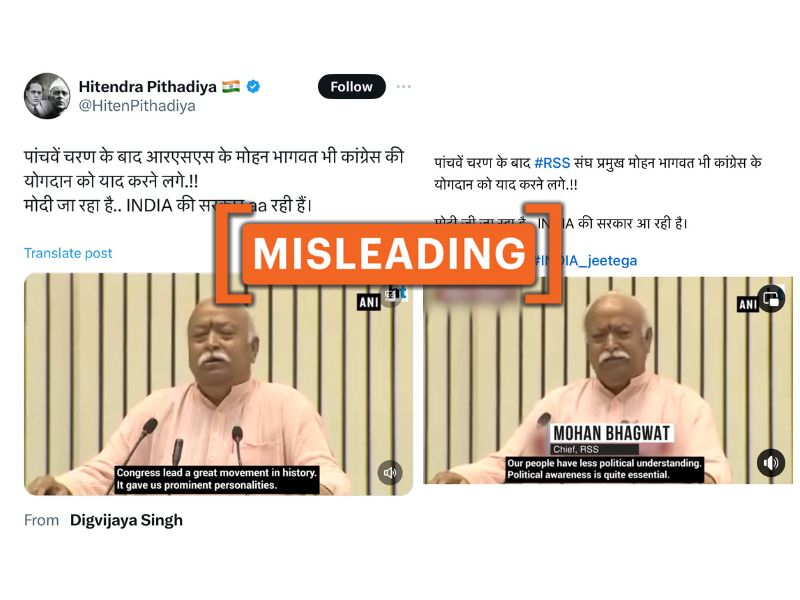Image resolution: width=800 pixels, height=600 pixels.
Task: Open the INDIA_jeetega hashtag link
Action: pos(586,261)
